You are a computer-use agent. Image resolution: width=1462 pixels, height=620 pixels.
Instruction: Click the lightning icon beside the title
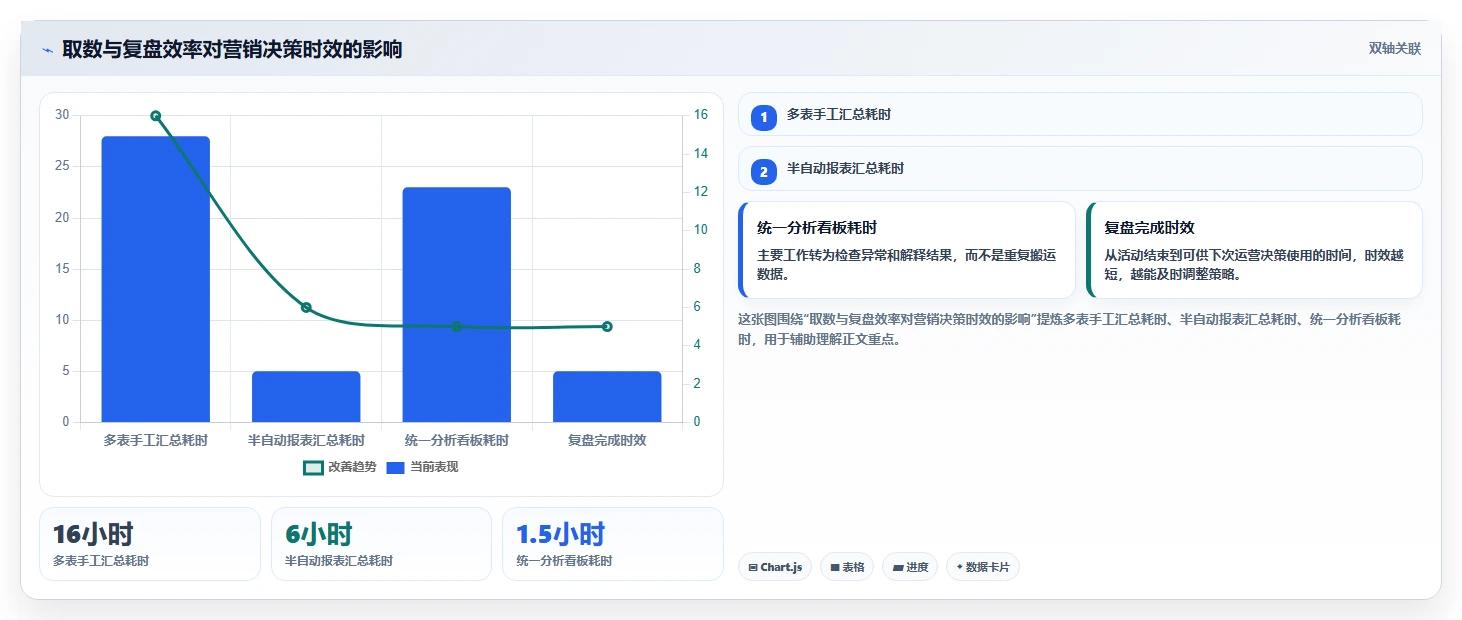[47, 50]
